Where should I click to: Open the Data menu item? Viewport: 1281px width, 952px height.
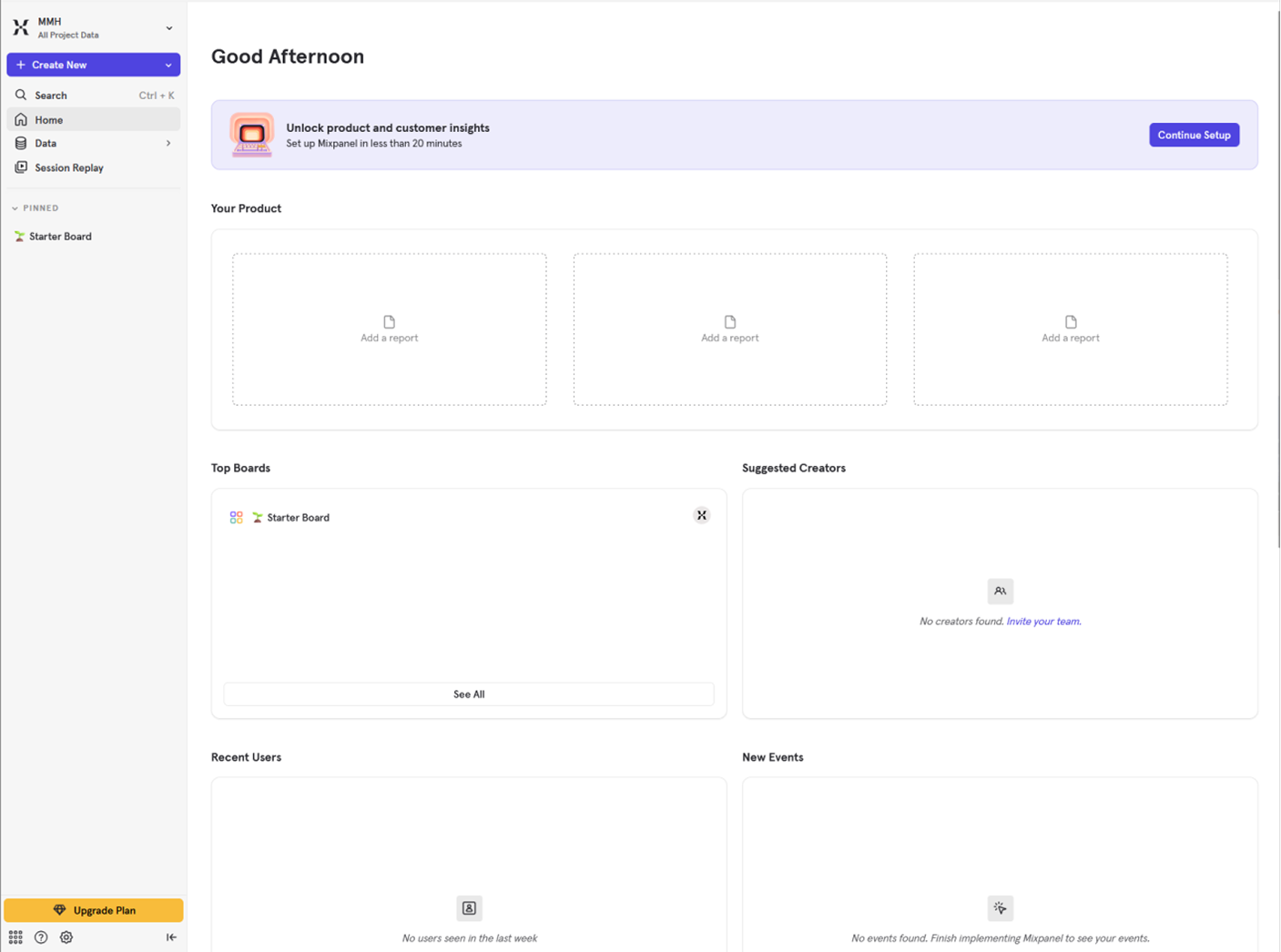93,143
